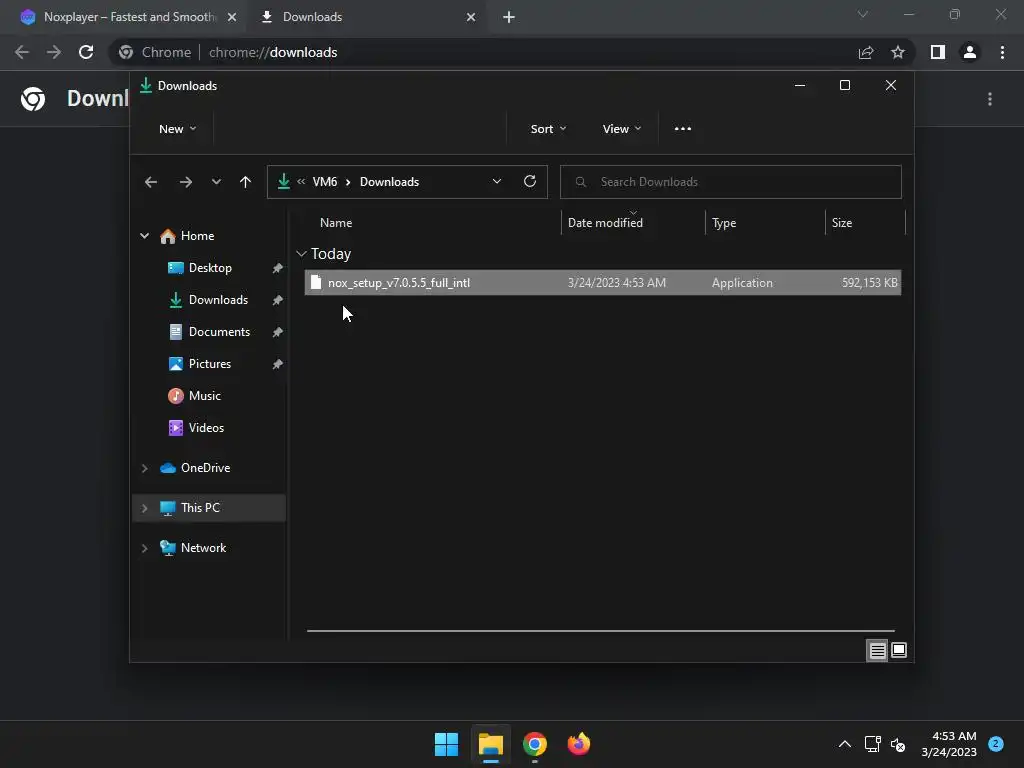1024x768 pixels.
Task: Open Chrome three-dot menu
Action: point(1002,52)
